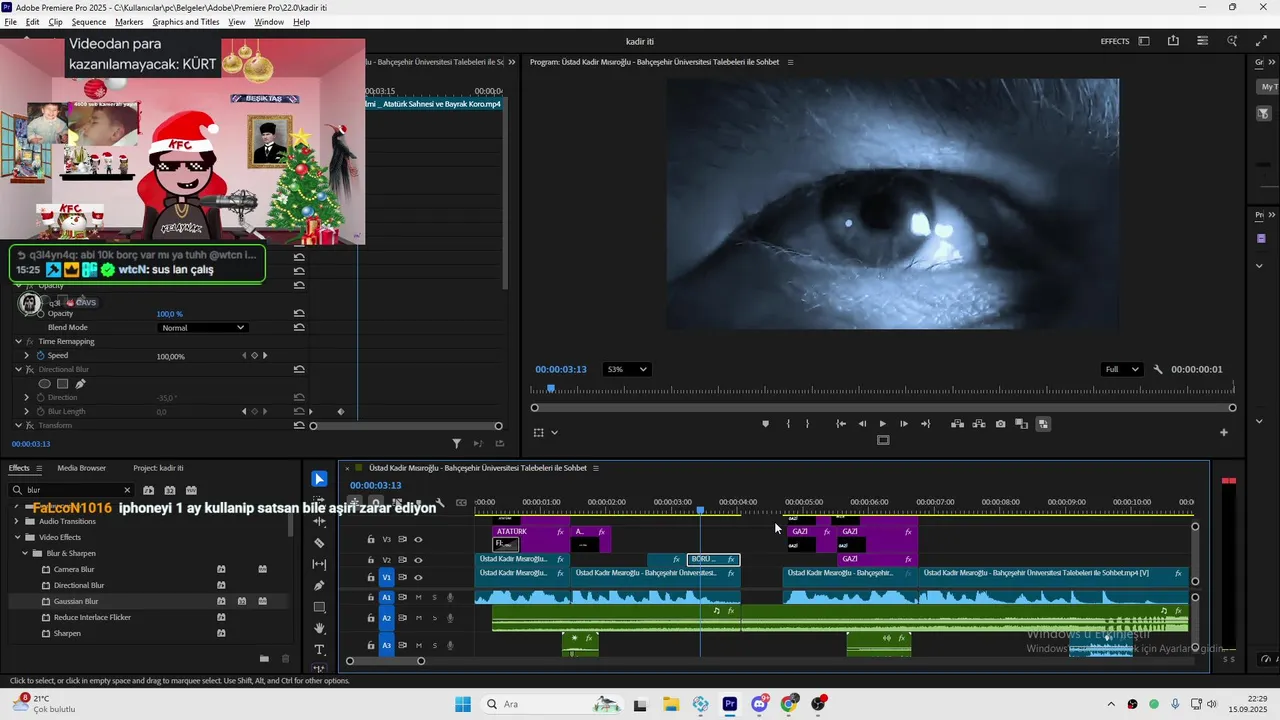Open the Program monitor button editor plus
Image resolution: width=1280 pixels, height=720 pixels.
1223,432
